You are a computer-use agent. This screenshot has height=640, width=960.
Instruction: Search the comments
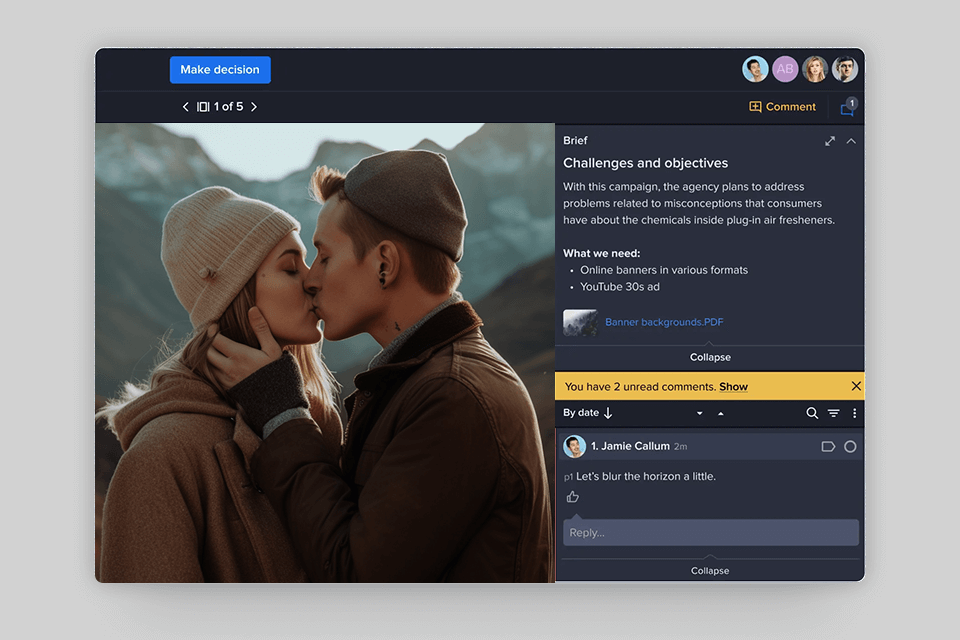point(812,413)
